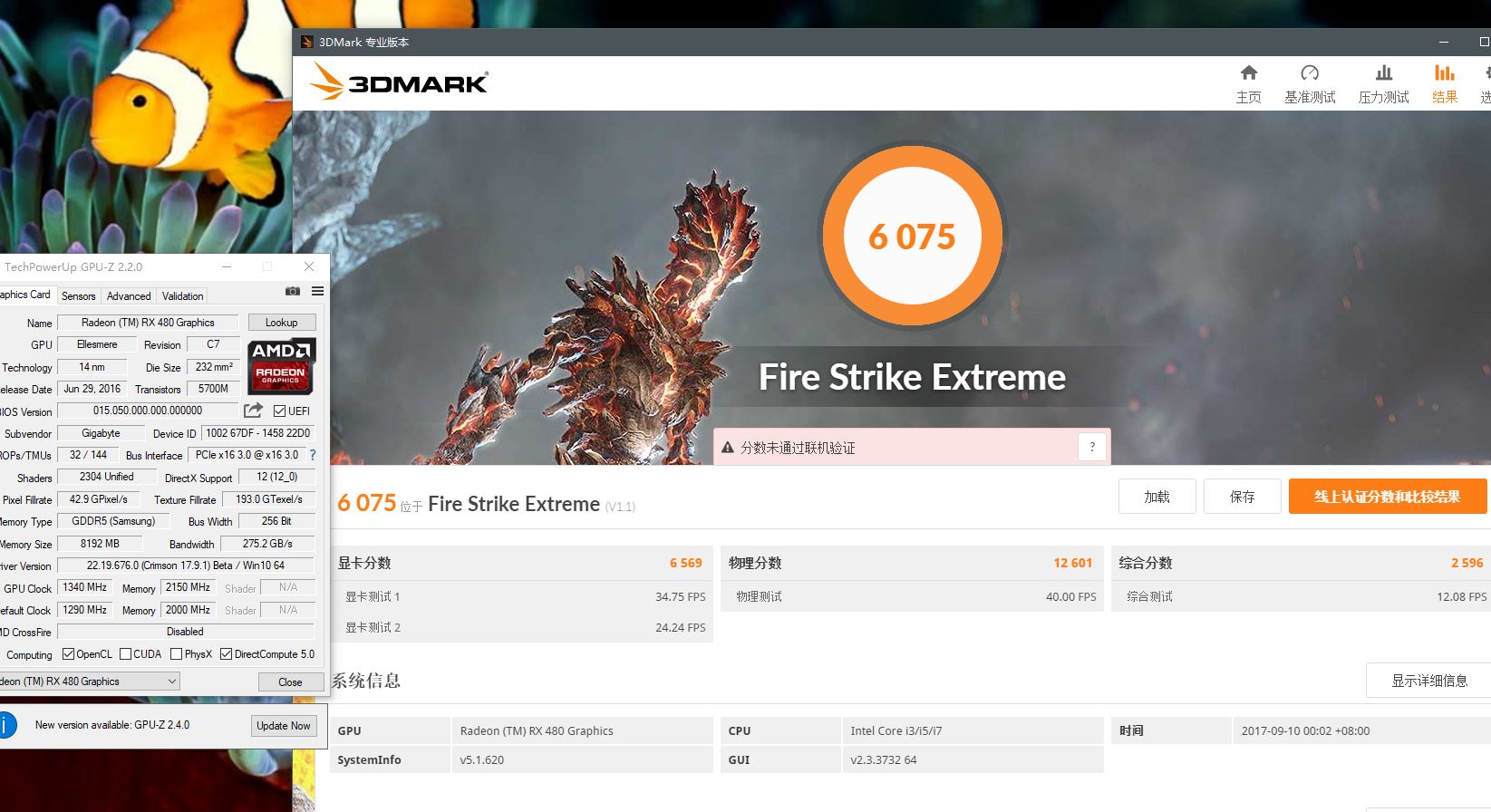Toggle the CUDA checkbox
1491x812 pixels.
[x=126, y=654]
